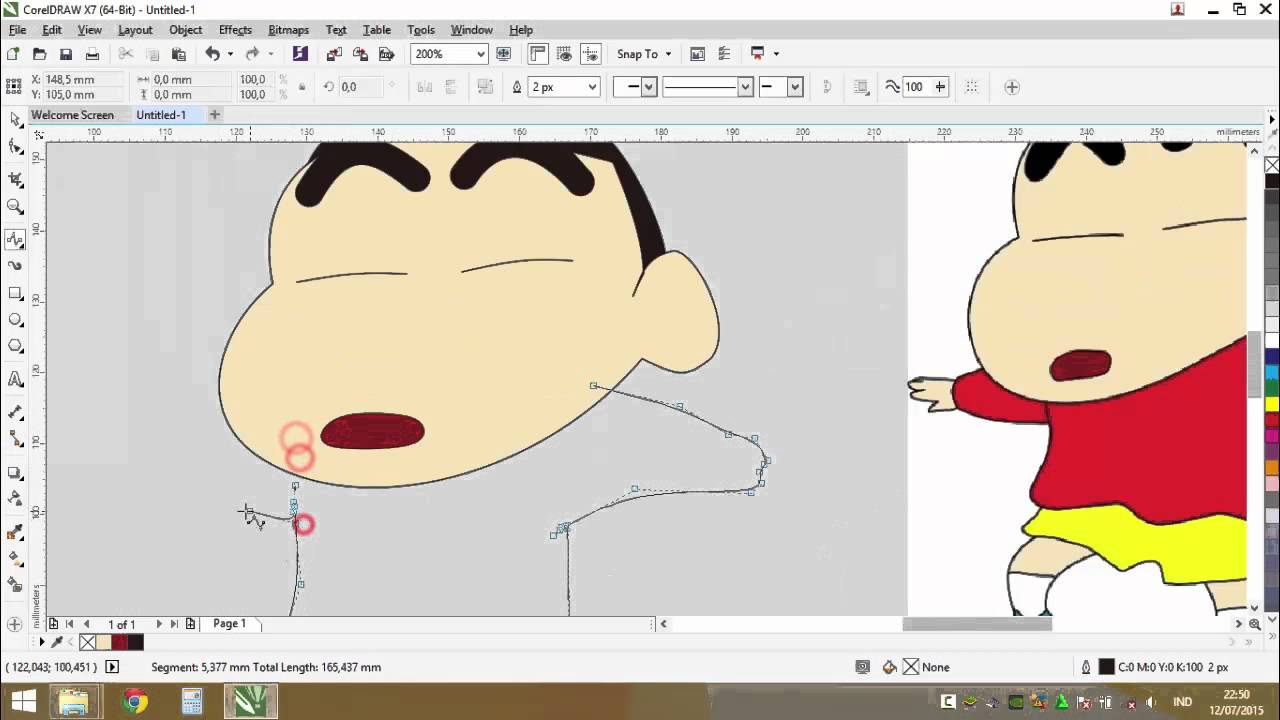Viewport: 1280px width, 720px height.
Task: Select the Ellipse tool
Action: (x=14, y=319)
